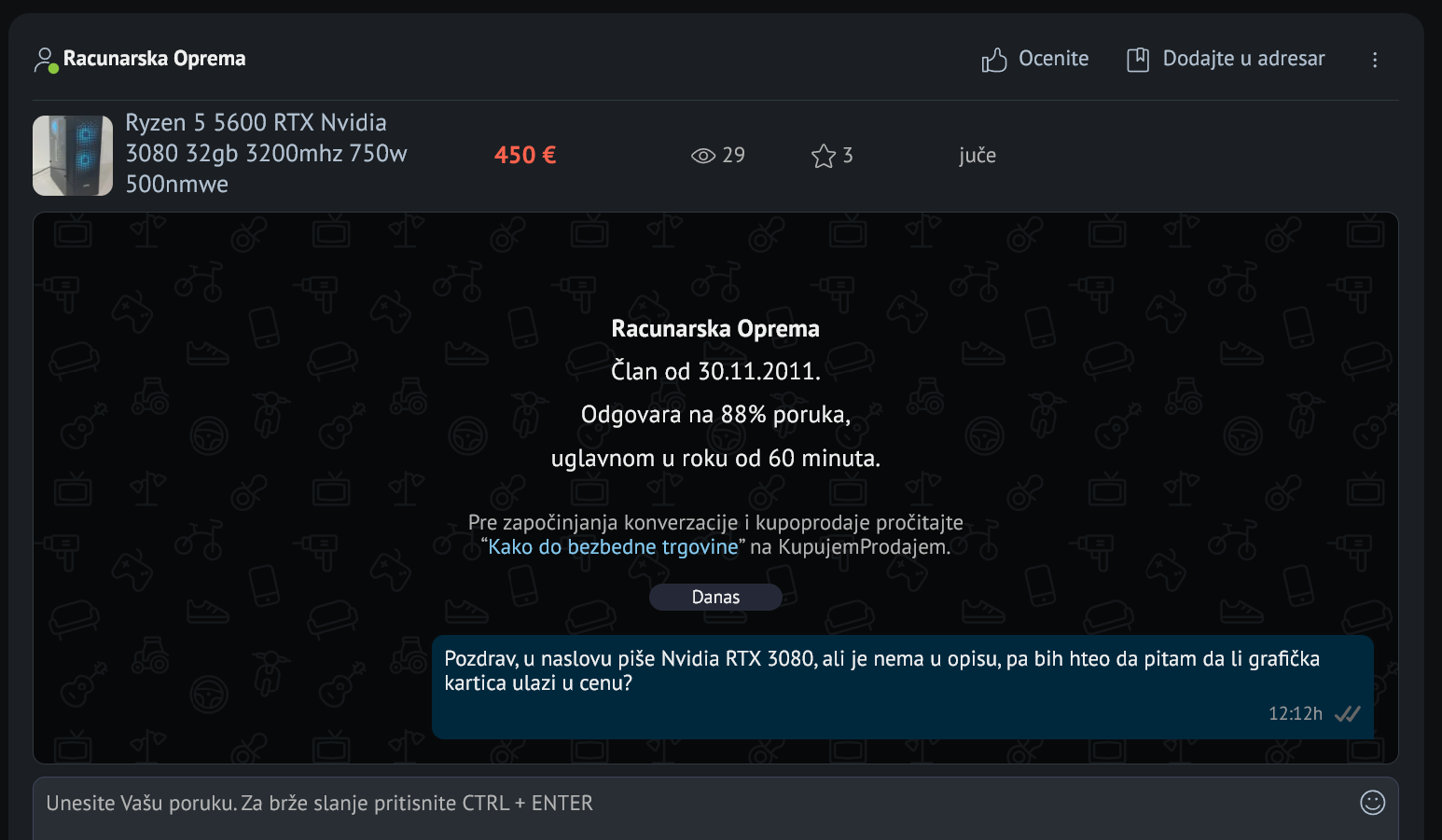Click the thumbs-up Ocenite icon
Image resolution: width=1442 pixels, height=840 pixels.
tap(993, 60)
